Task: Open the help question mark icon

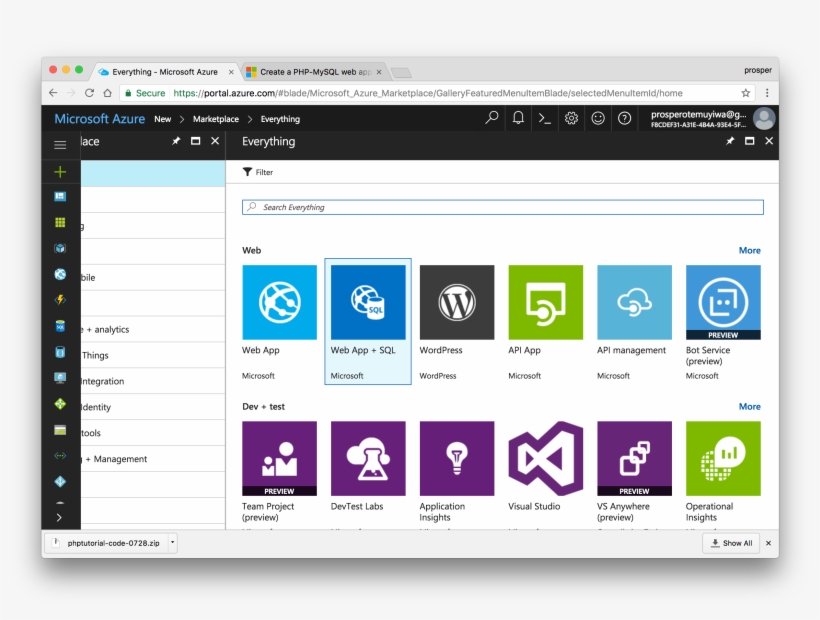Action: (x=624, y=118)
